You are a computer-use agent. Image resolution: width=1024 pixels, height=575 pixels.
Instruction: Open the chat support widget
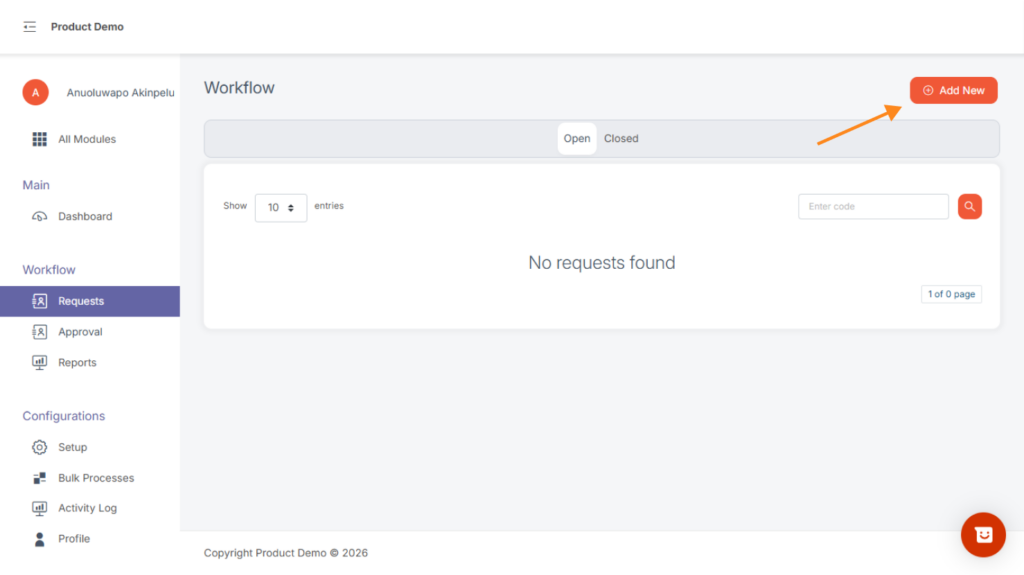pos(983,535)
